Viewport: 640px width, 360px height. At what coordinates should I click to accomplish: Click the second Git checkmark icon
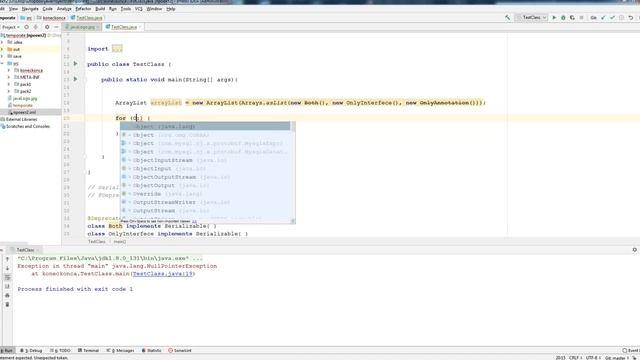point(612,18)
